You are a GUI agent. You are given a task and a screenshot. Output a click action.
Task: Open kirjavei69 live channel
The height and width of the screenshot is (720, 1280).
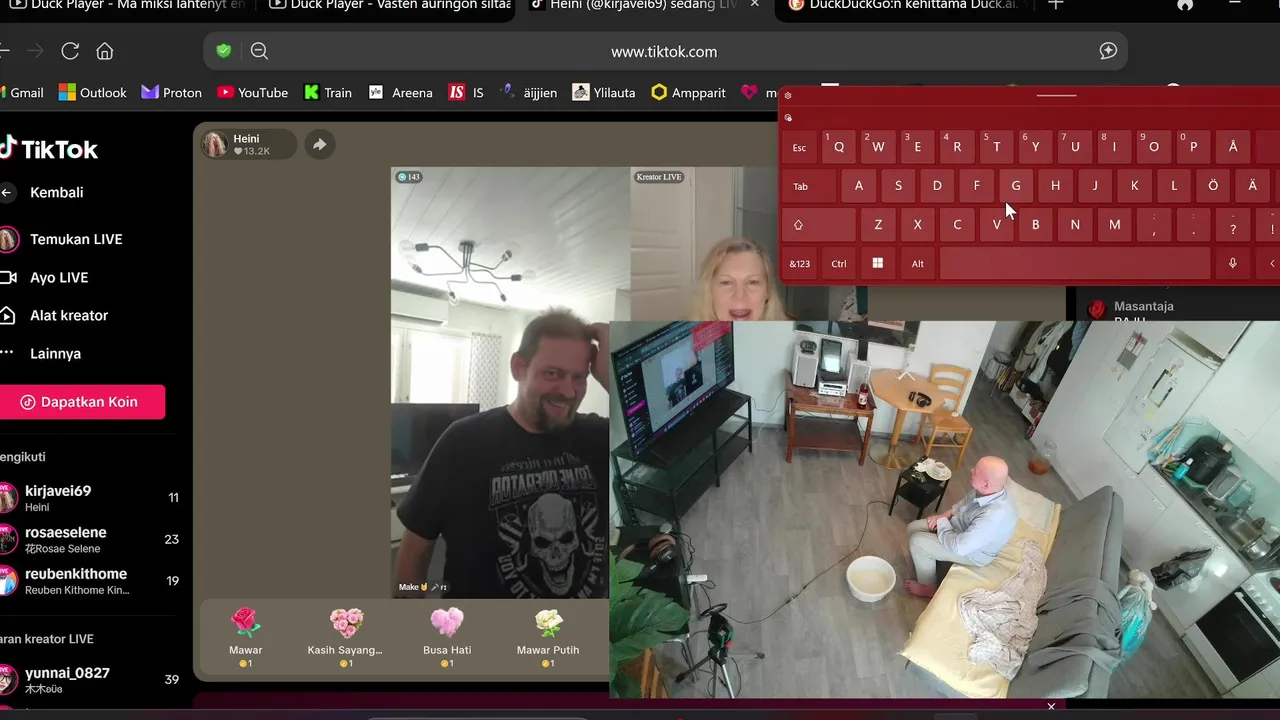(x=90, y=498)
